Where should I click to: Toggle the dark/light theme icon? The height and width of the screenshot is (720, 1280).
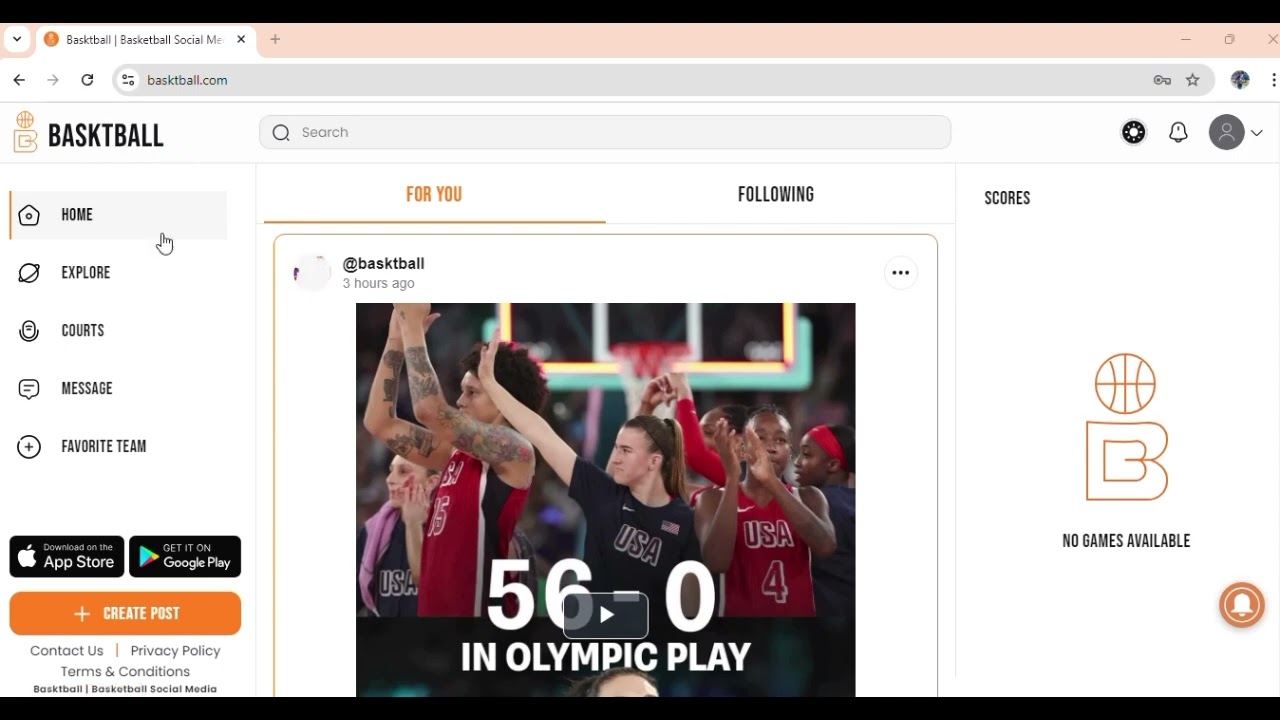tap(1133, 132)
